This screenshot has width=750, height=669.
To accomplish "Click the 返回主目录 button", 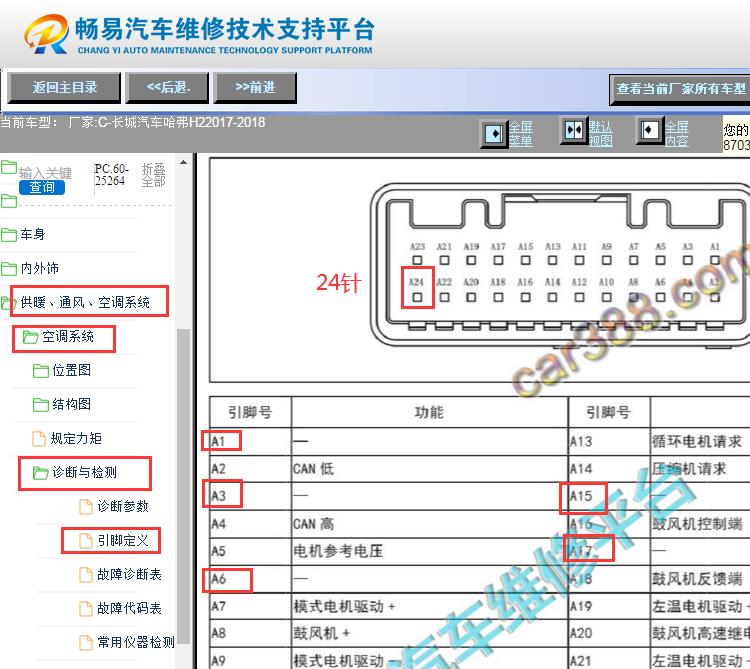I will [x=64, y=88].
